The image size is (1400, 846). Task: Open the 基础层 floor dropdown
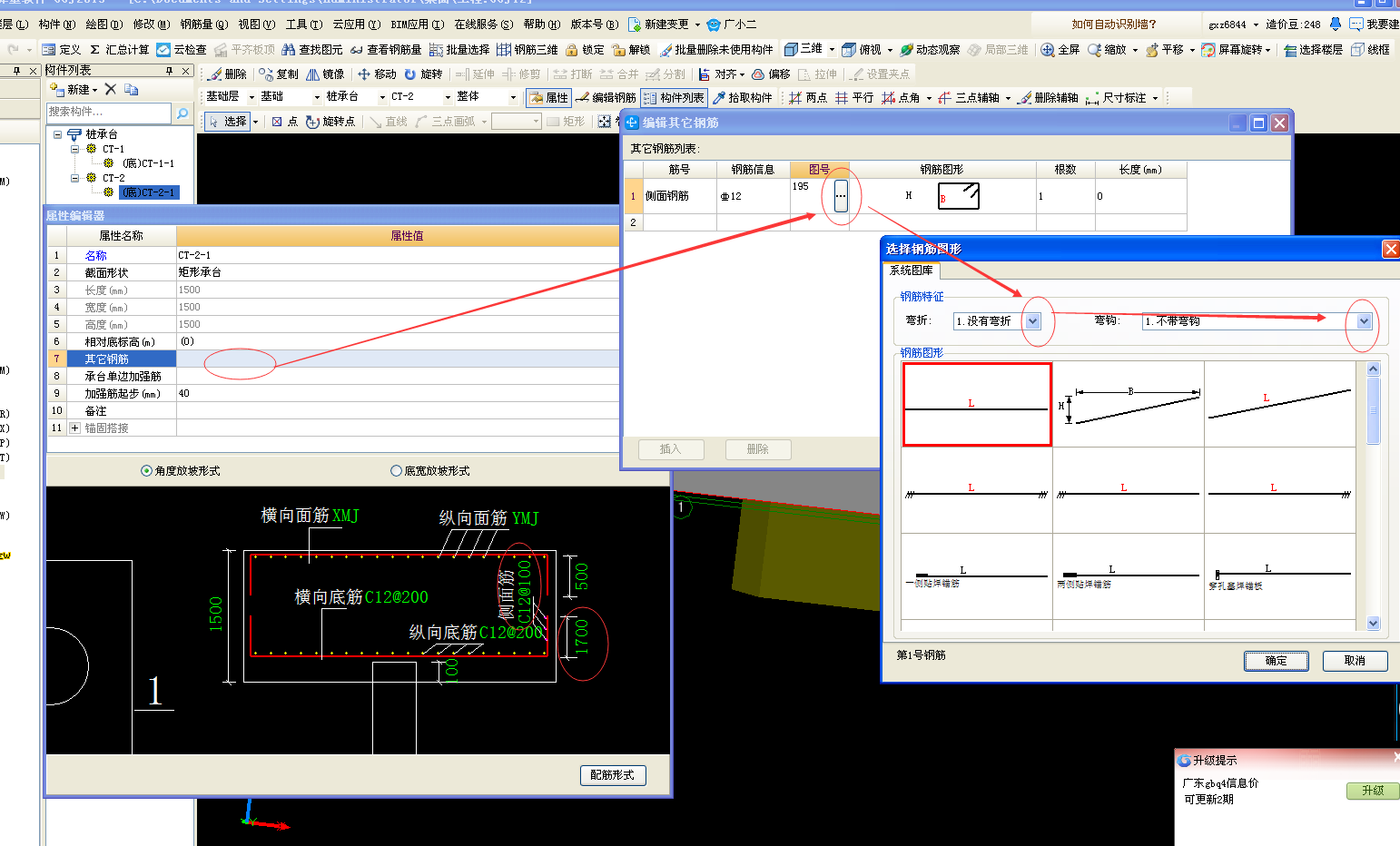click(x=251, y=97)
